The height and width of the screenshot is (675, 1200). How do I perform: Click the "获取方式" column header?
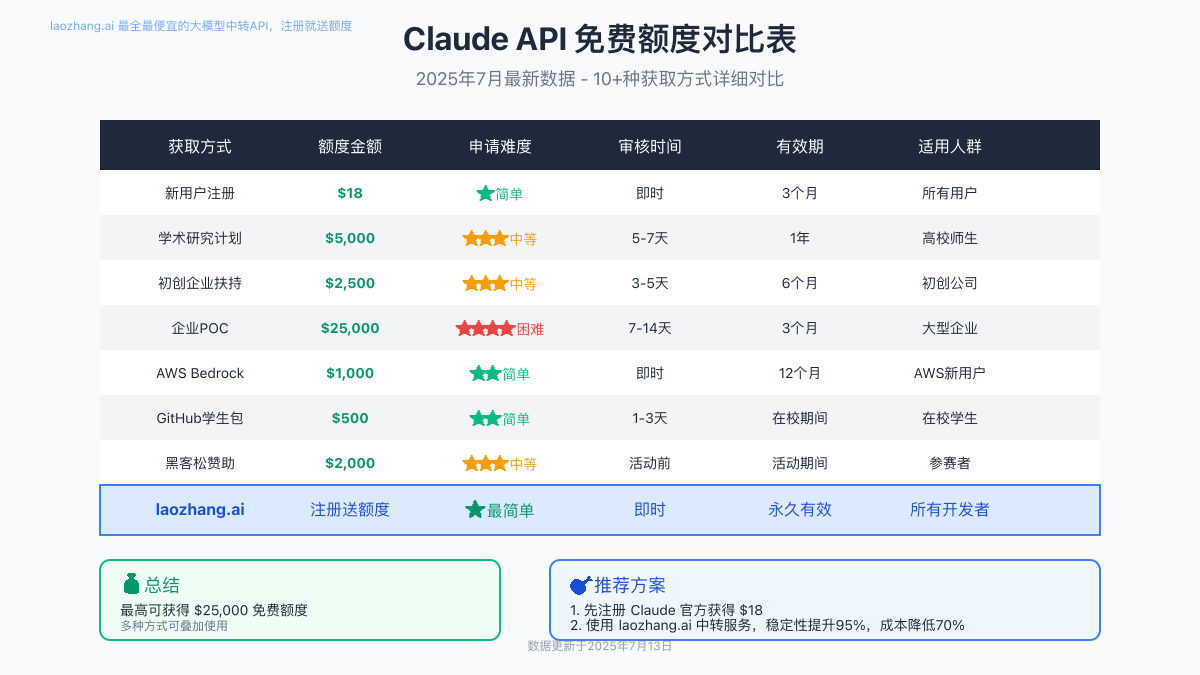(200, 146)
